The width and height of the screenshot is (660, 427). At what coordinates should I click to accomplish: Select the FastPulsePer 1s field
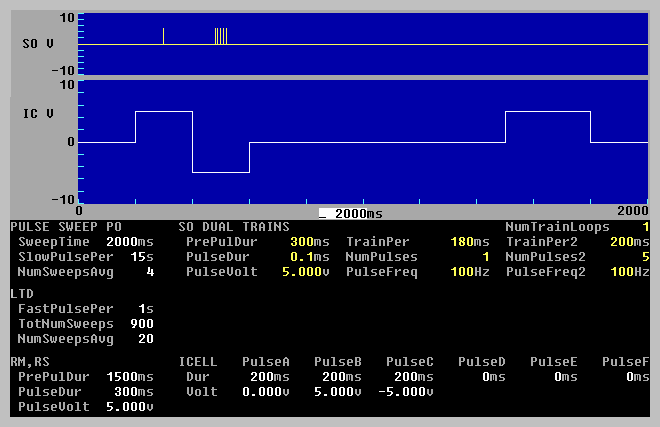[x=146, y=309]
